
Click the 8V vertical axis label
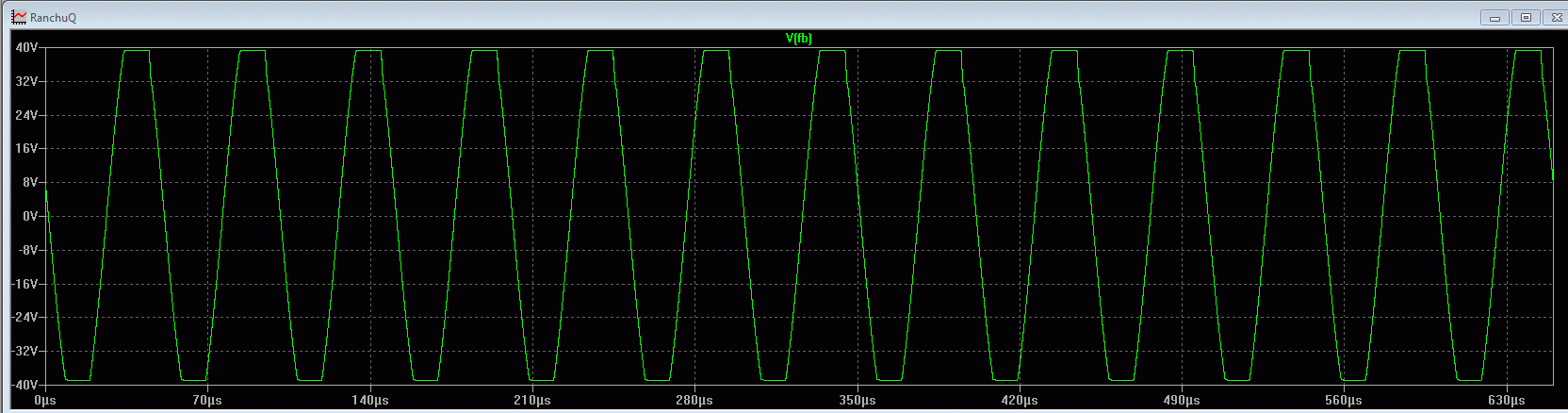pos(30,182)
